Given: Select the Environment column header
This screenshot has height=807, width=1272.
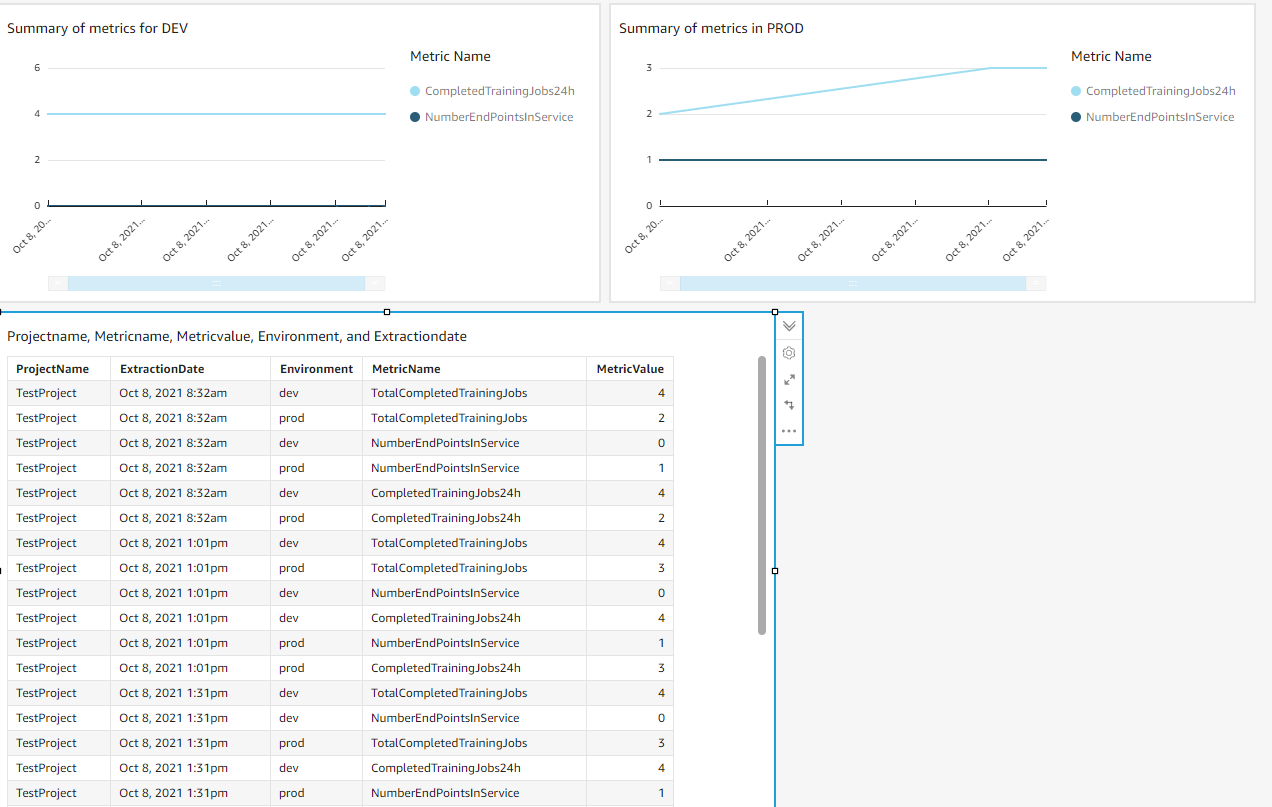Looking at the screenshot, I should (316, 369).
